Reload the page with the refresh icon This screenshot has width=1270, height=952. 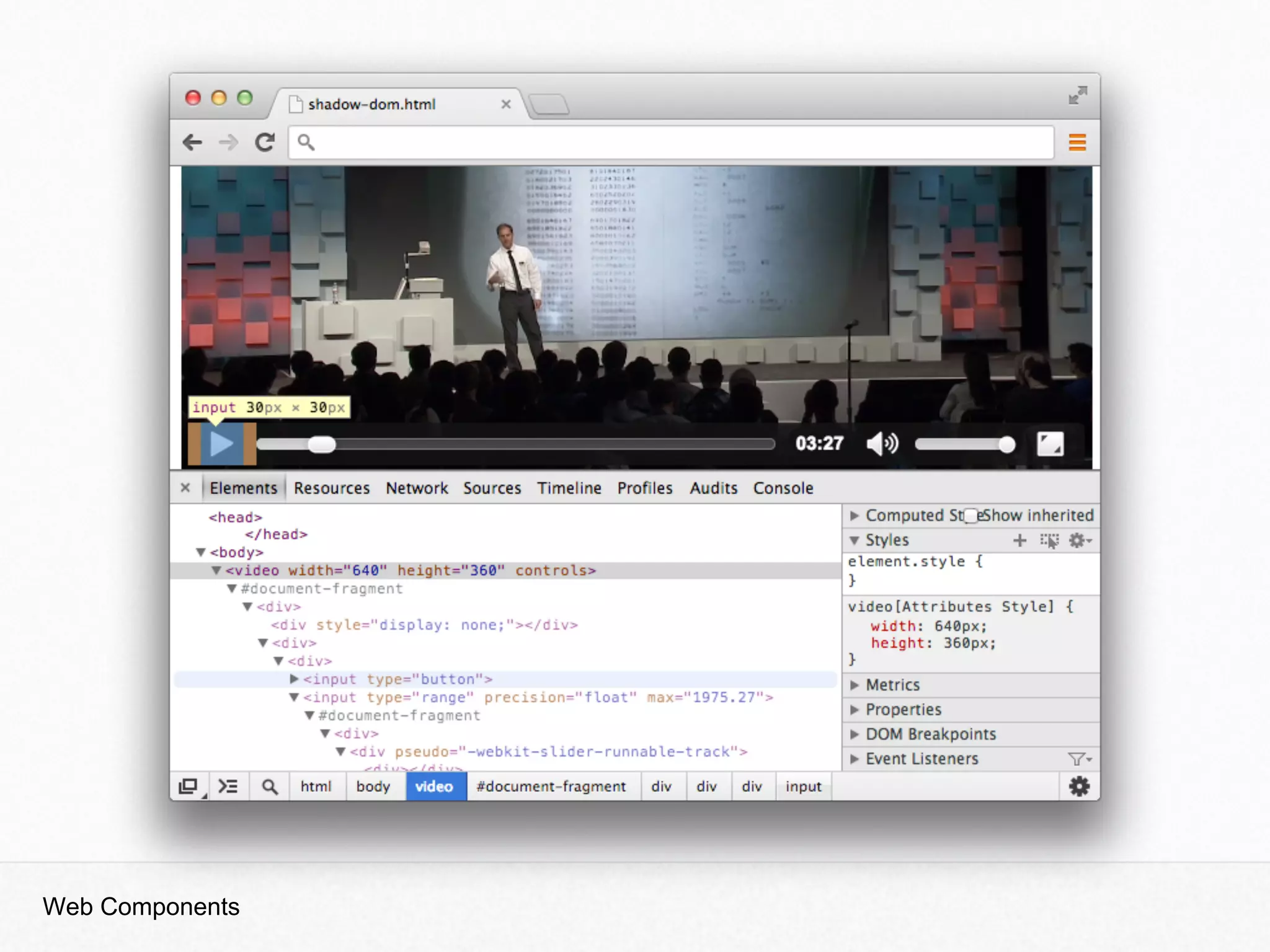pyautogui.click(x=265, y=143)
